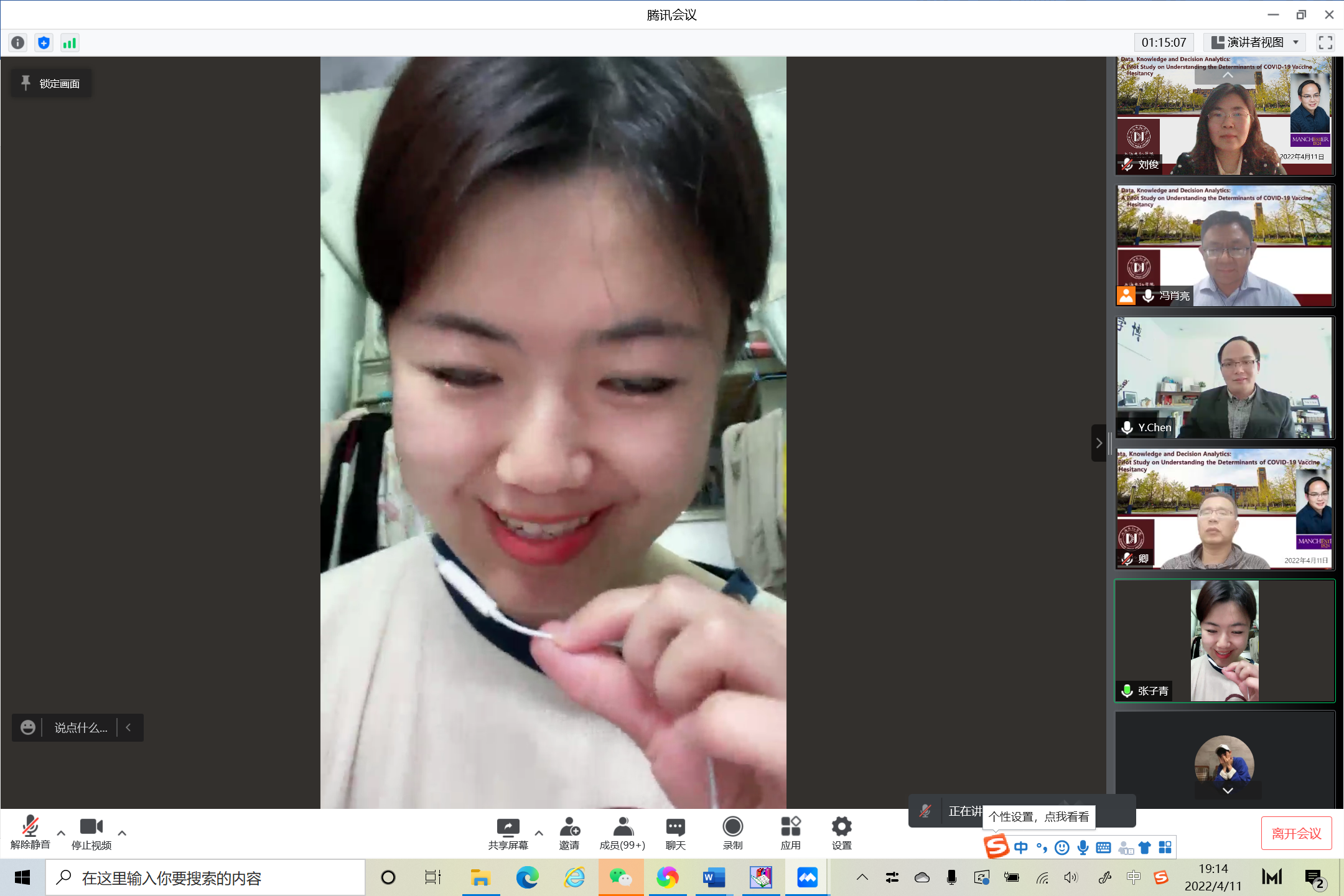Viewport: 1344px width, 896px height.
Task: Click the blue security shield icon
Action: click(44, 42)
